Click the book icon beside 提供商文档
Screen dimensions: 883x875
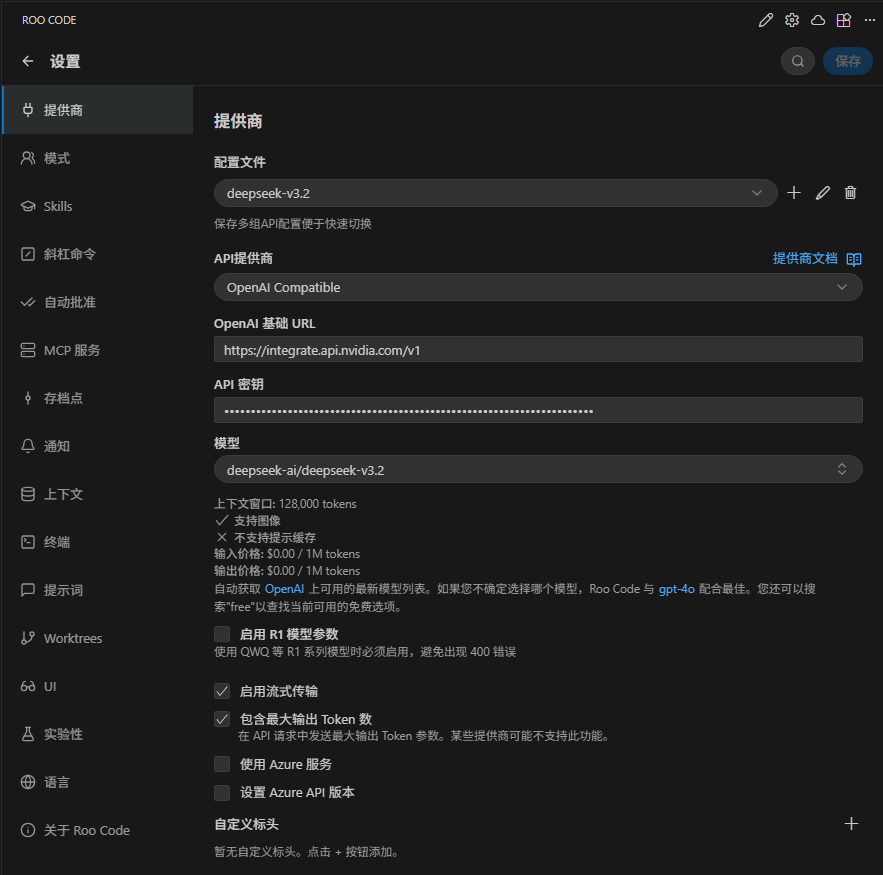pyautogui.click(x=854, y=259)
